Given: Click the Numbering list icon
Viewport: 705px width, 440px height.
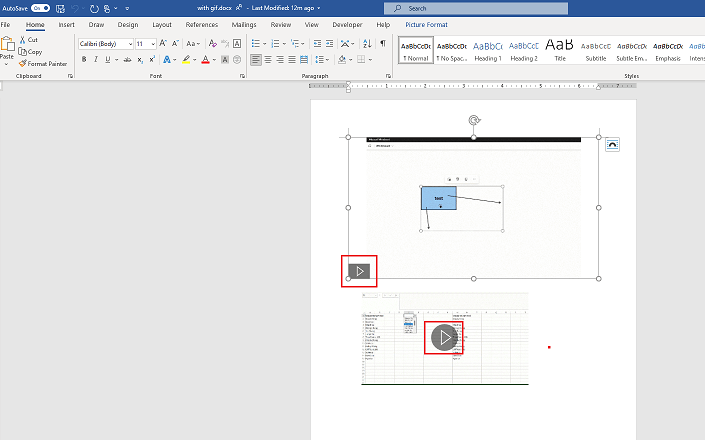Looking at the screenshot, I should (275, 44).
